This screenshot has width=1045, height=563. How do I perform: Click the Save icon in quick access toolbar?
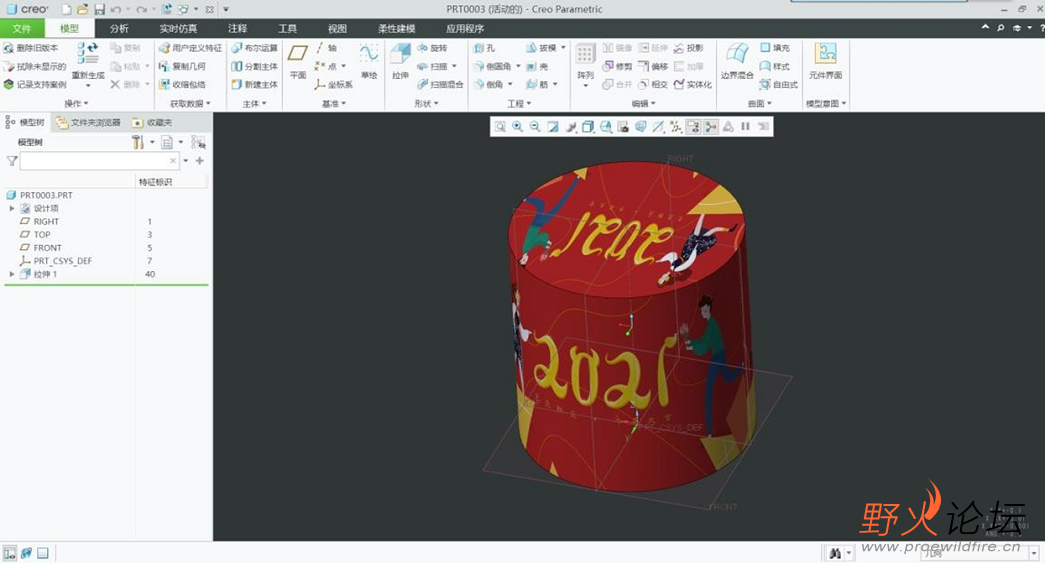coord(99,9)
